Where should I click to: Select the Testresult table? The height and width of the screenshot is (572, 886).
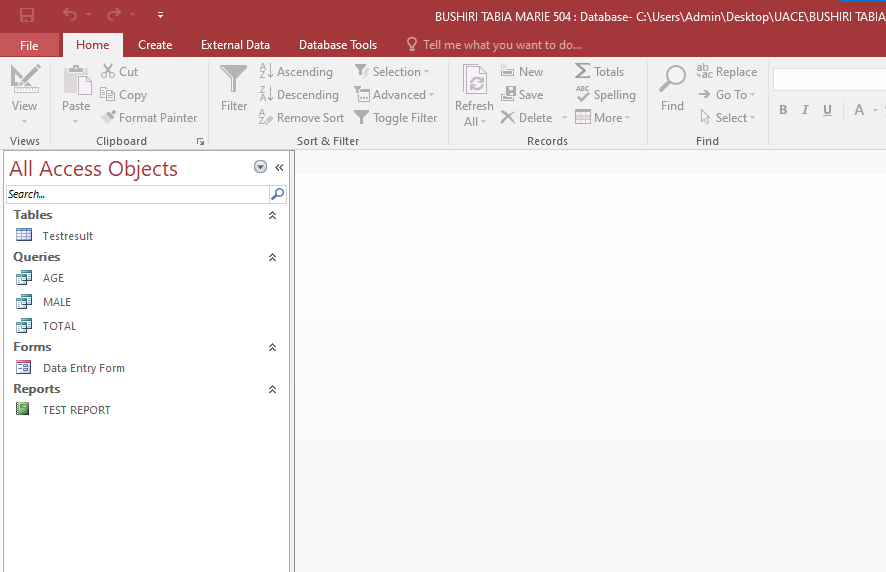tap(67, 236)
